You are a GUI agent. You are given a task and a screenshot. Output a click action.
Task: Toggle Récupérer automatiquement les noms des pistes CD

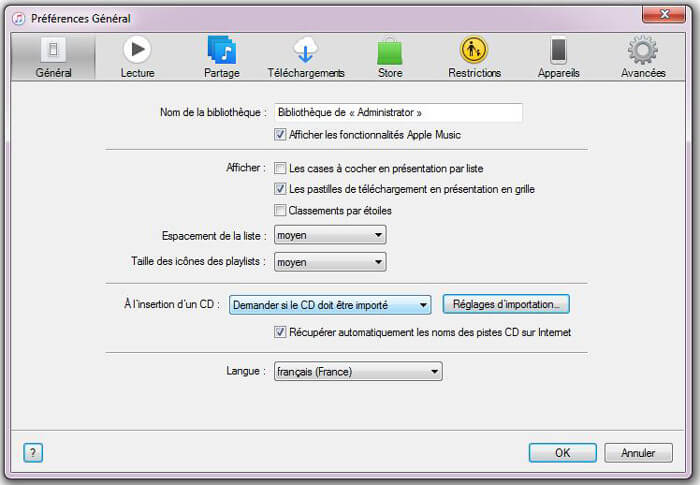(x=280, y=332)
